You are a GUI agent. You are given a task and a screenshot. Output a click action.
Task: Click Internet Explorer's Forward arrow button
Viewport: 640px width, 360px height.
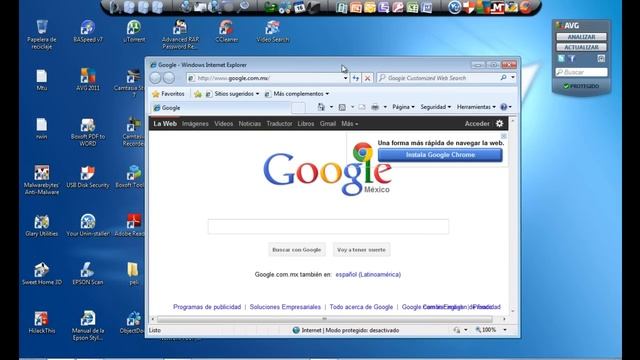[x=169, y=78]
